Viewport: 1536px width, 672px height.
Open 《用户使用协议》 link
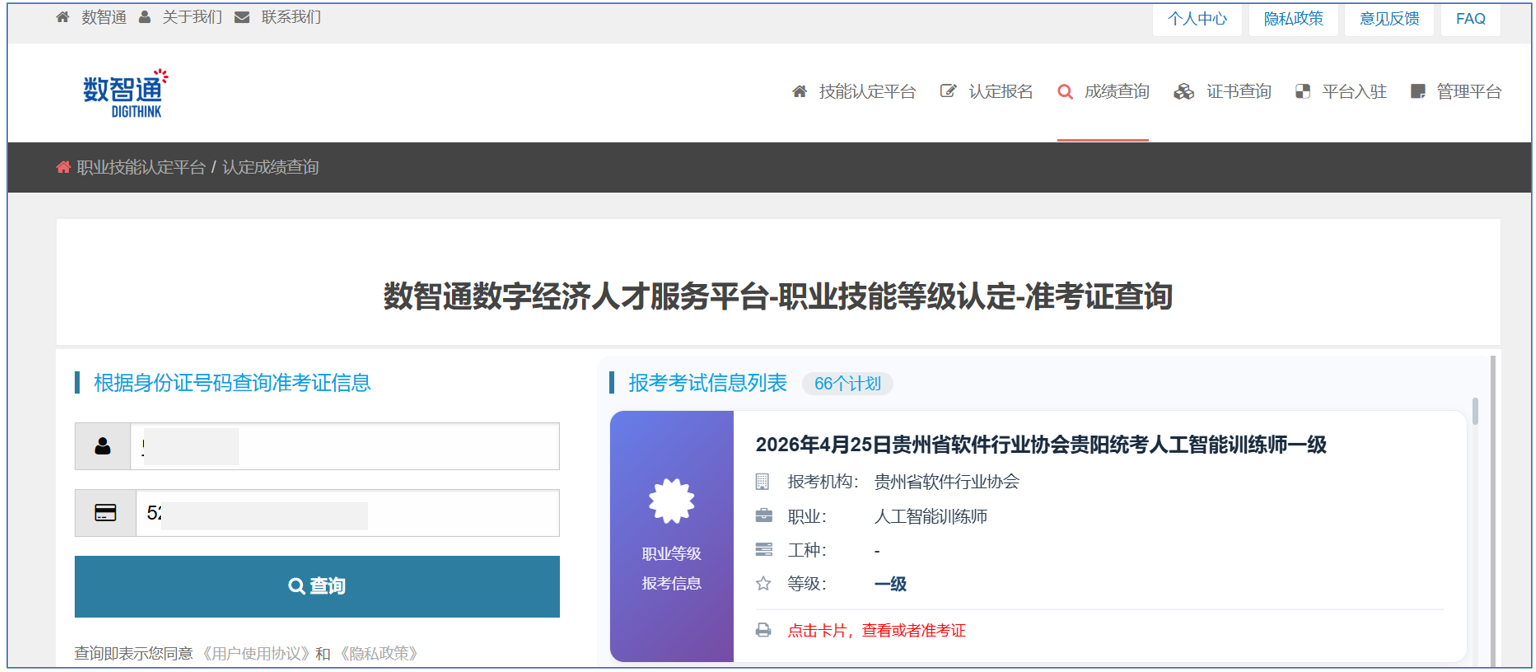coord(255,654)
